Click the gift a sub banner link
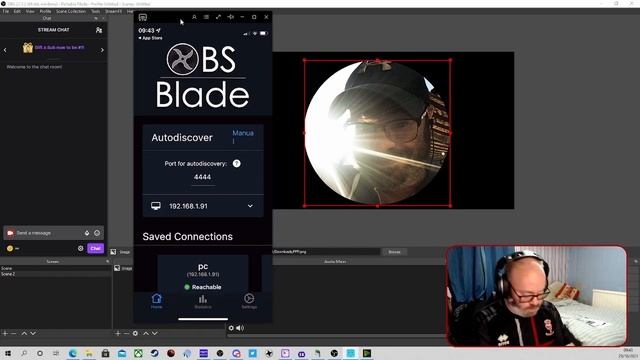Image resolution: width=640 pixels, height=360 pixels. [x=60, y=47]
